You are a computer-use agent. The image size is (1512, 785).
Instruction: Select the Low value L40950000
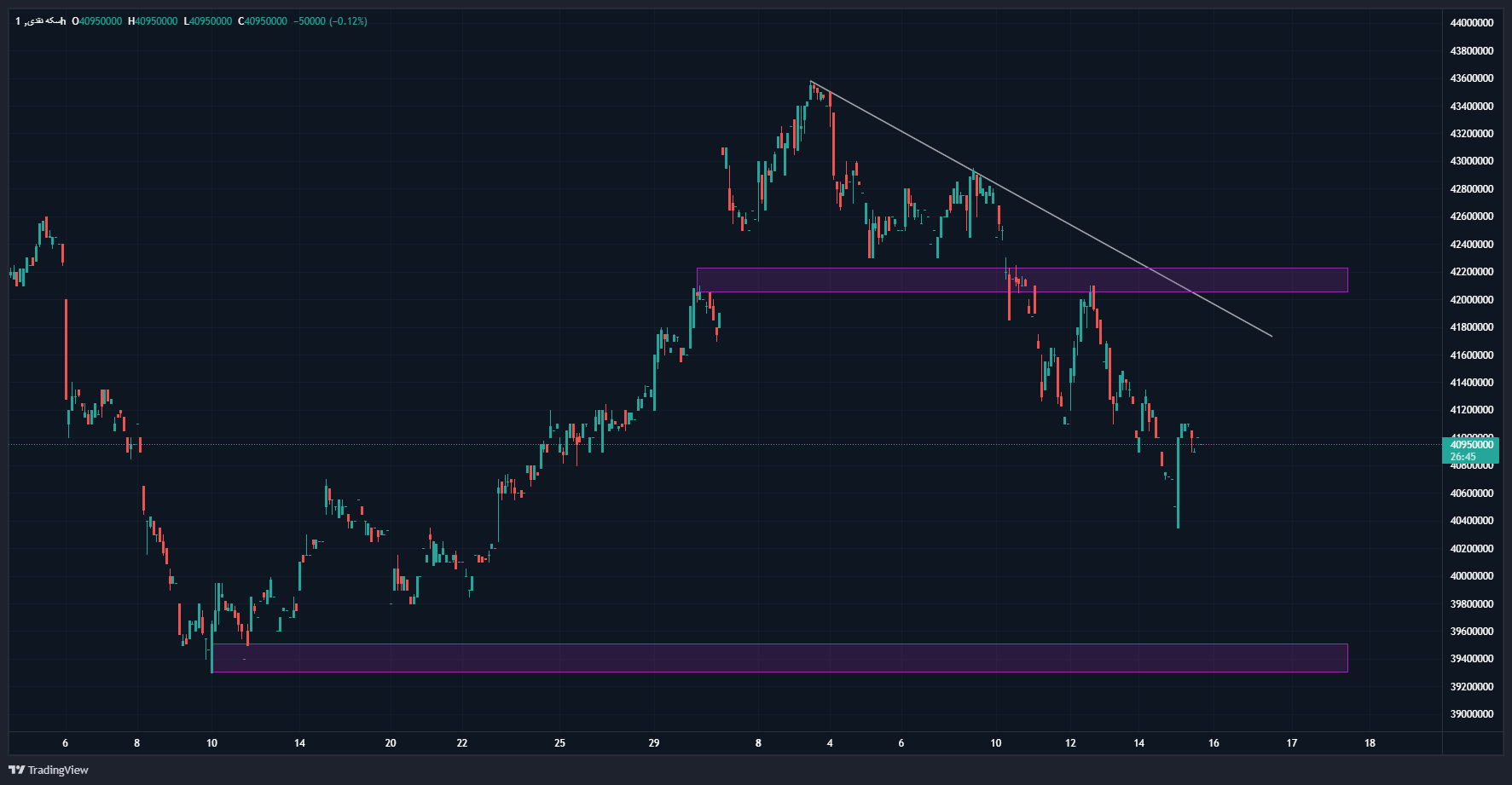[208, 21]
